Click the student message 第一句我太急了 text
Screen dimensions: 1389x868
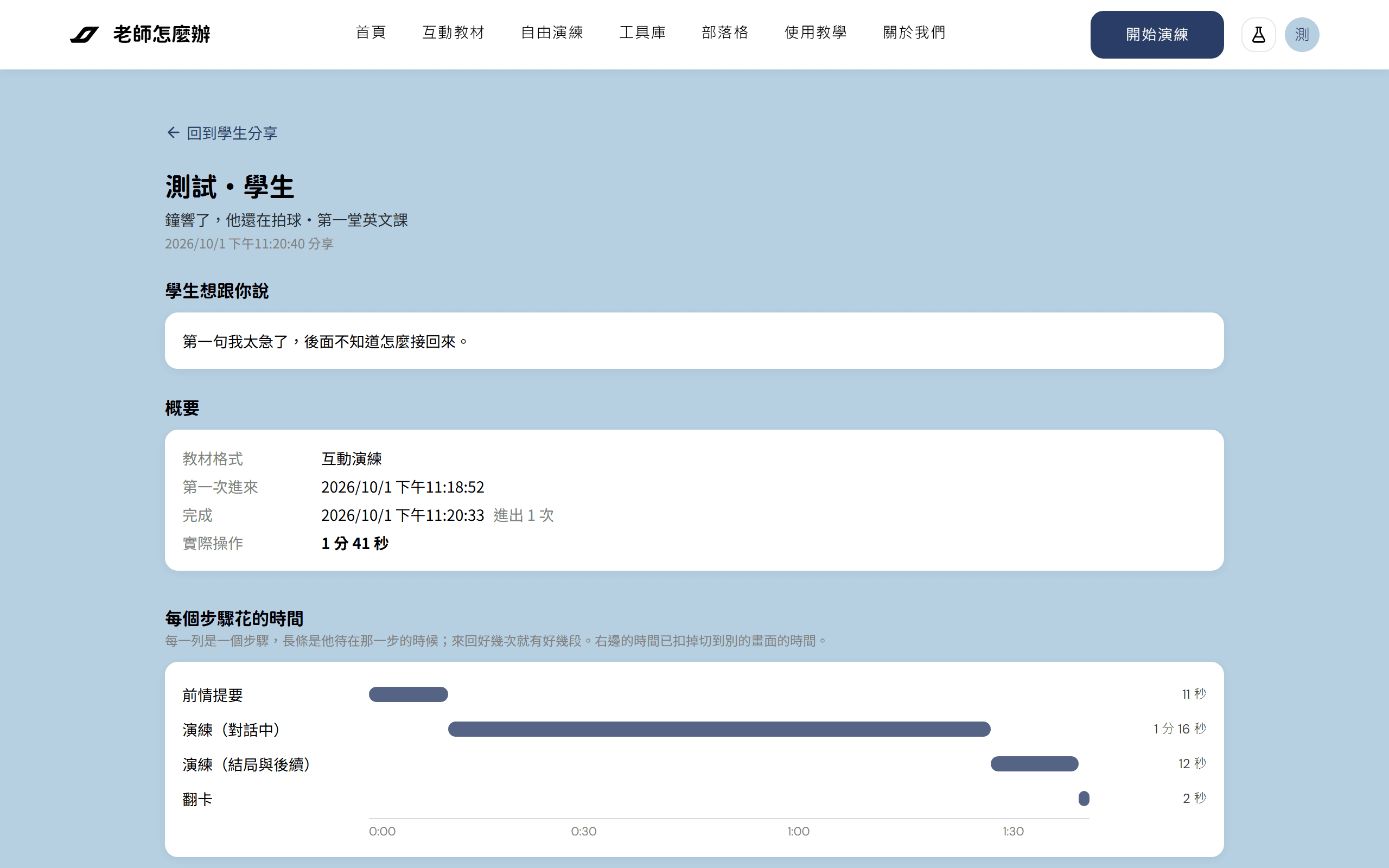(325, 342)
